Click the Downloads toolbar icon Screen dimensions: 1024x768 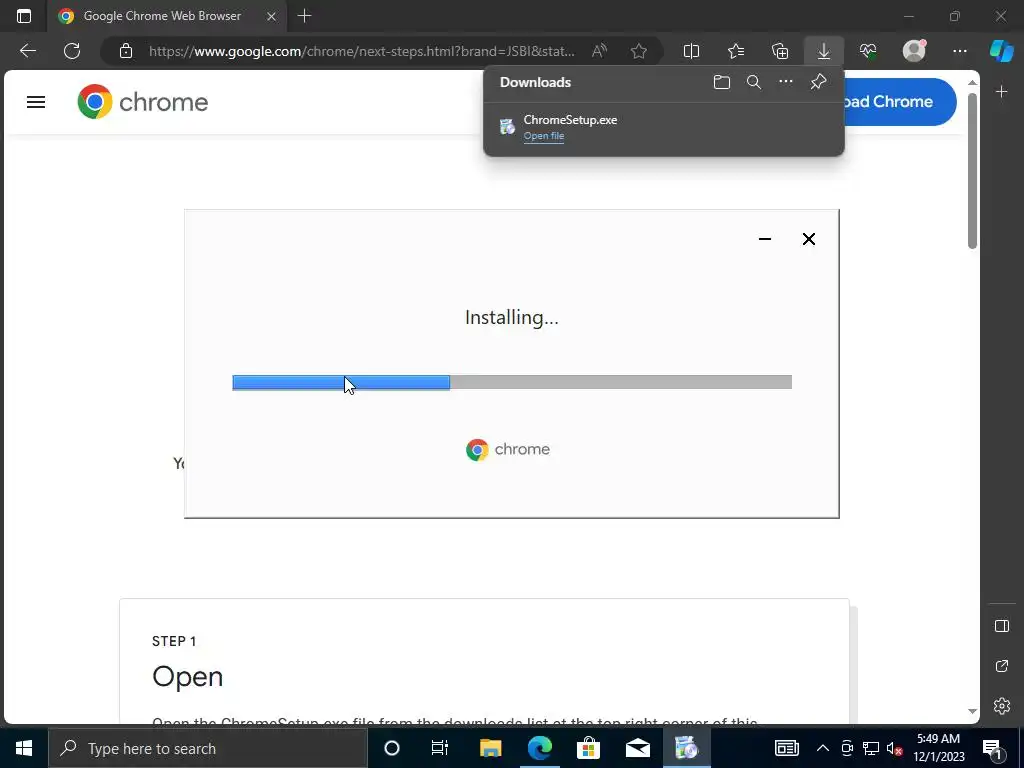(824, 51)
